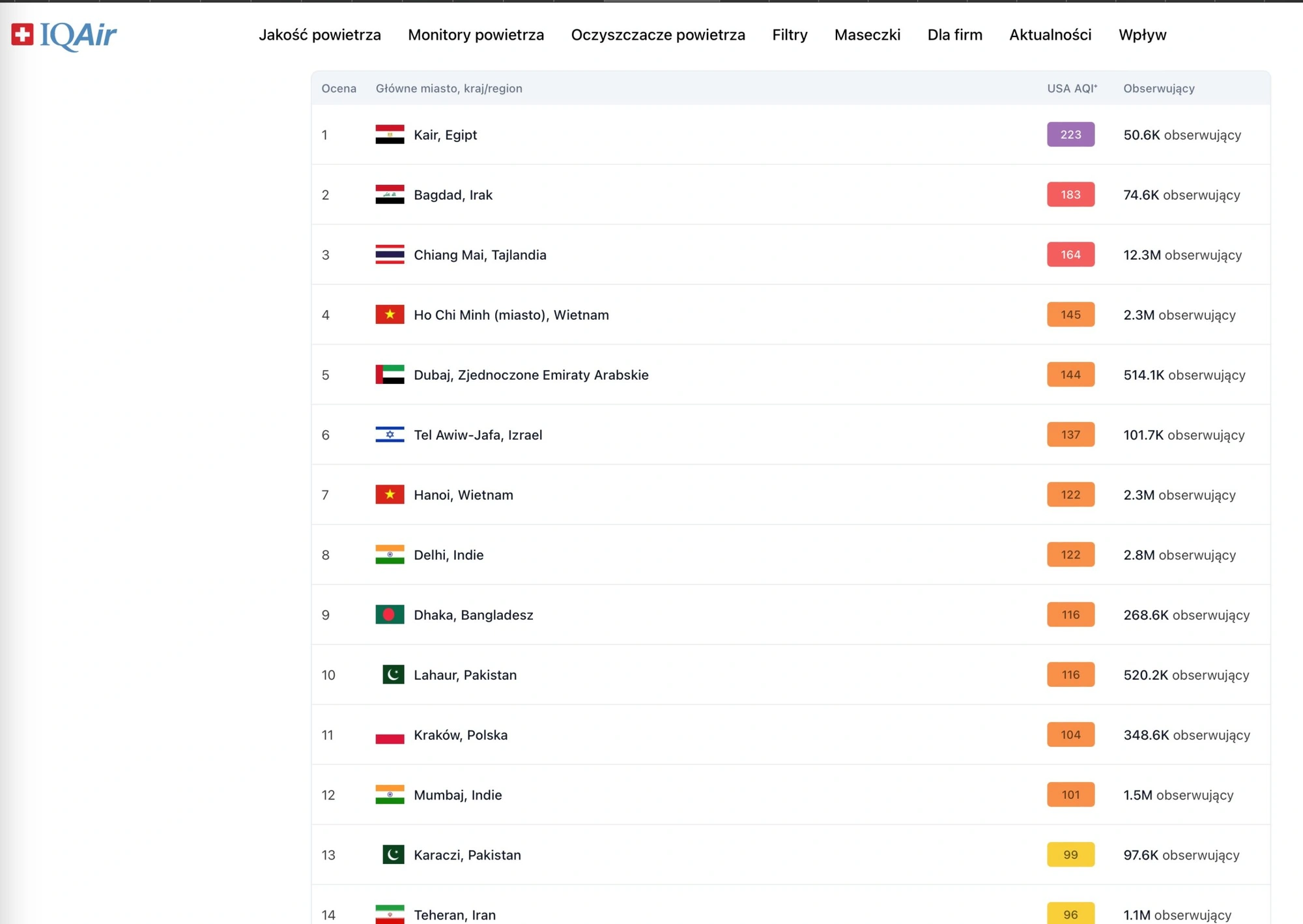Click the Iraq flag next to Bagdad
1303x924 pixels.
(x=390, y=195)
